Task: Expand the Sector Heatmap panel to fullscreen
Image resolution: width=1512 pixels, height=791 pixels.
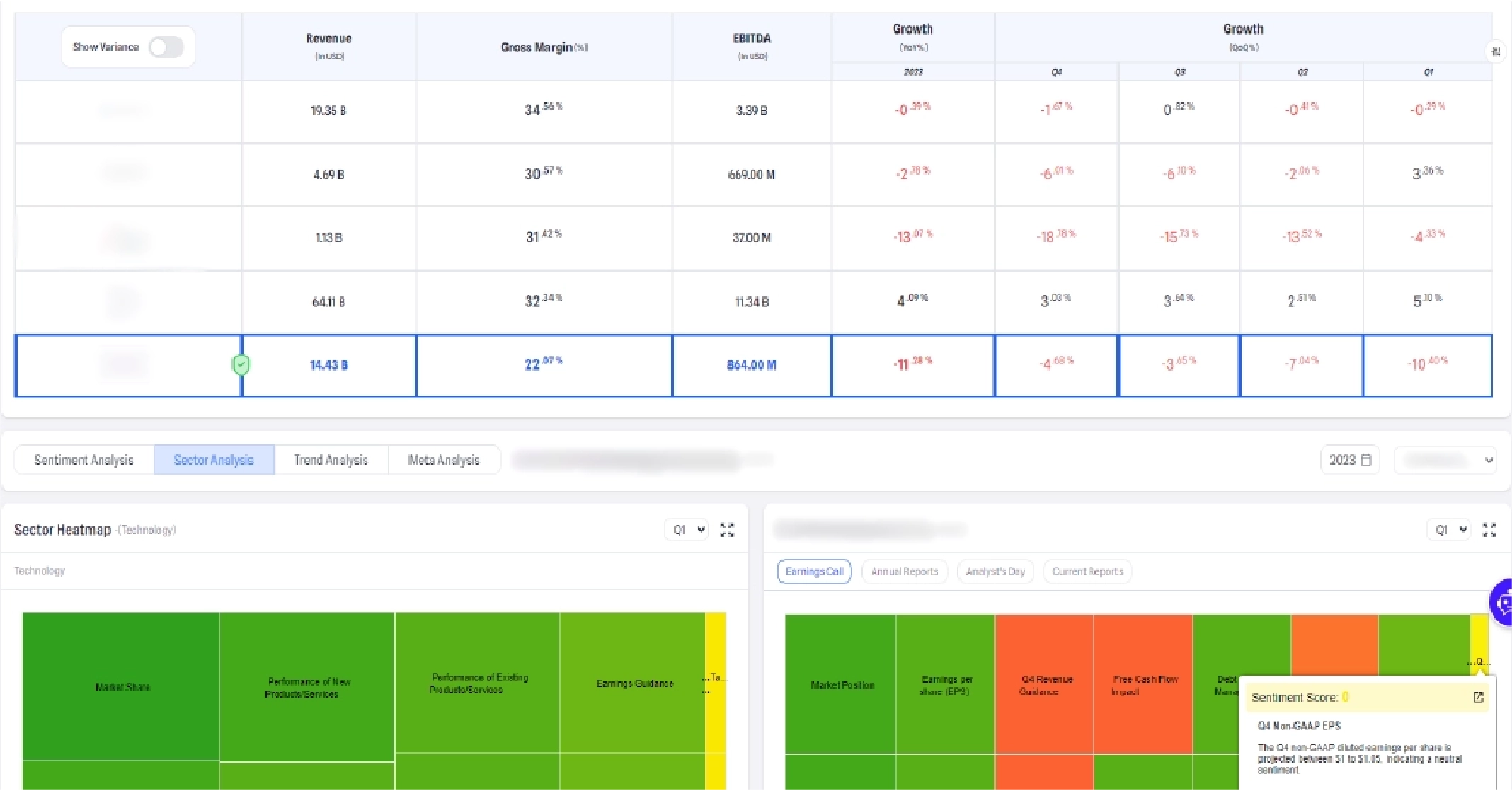Action: [727, 530]
